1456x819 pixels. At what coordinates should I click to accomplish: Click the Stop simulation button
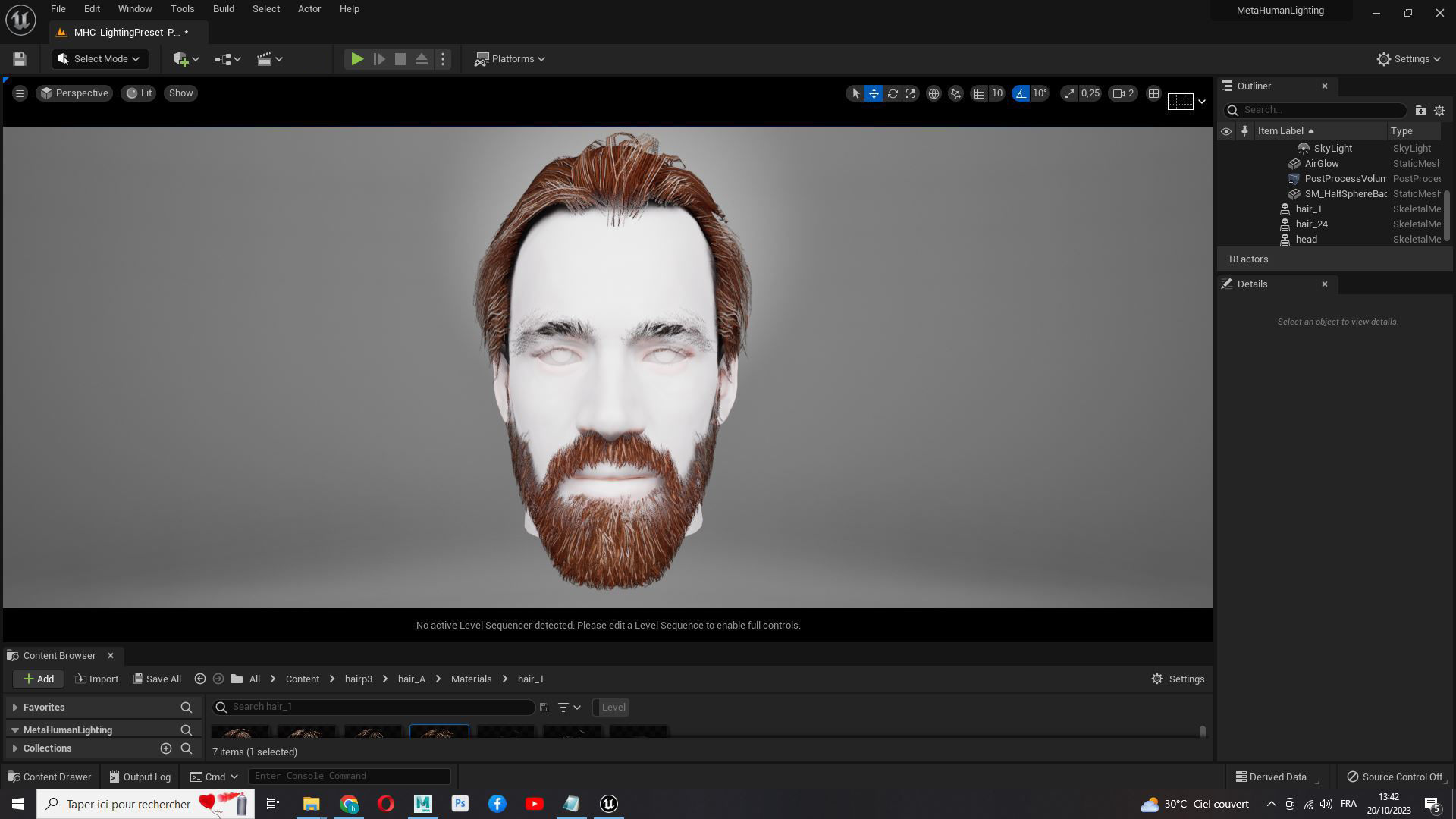coord(400,59)
